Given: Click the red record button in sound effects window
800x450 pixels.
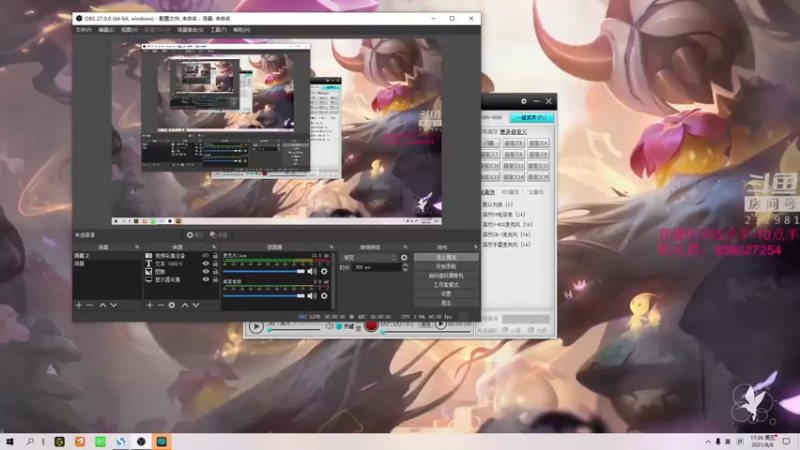Looking at the screenshot, I should 371,326.
